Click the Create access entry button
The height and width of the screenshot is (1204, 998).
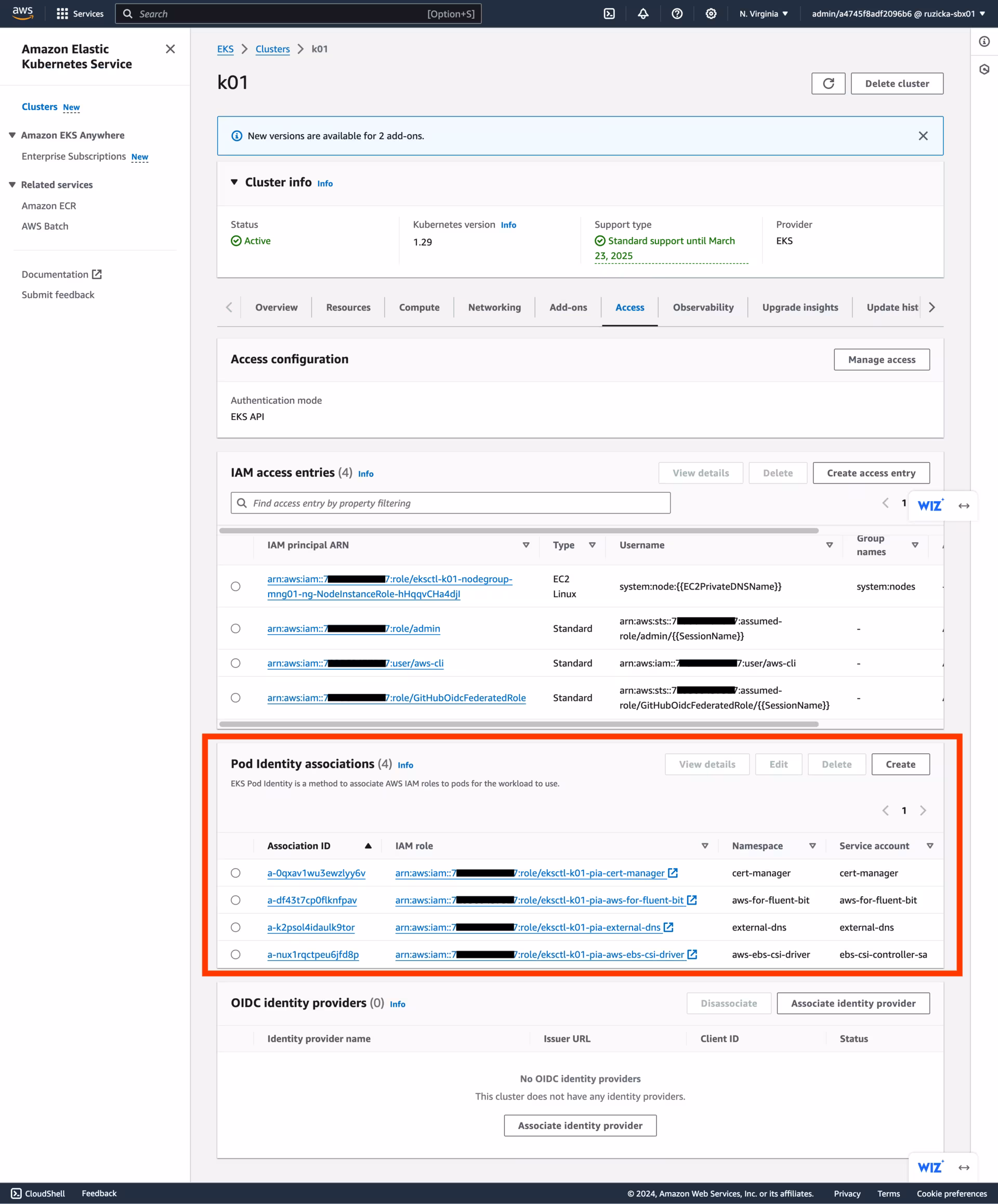pos(870,473)
